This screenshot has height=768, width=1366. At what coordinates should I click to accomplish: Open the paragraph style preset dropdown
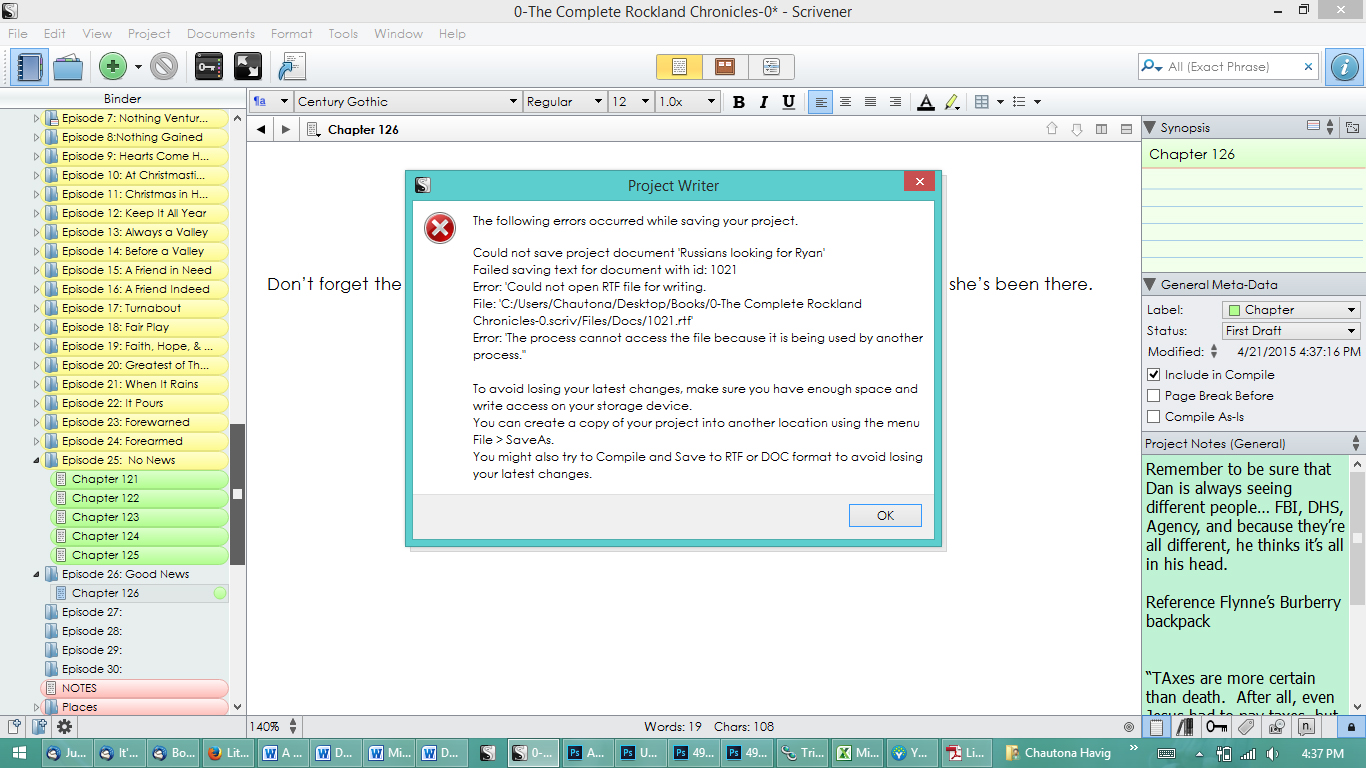click(x=270, y=102)
